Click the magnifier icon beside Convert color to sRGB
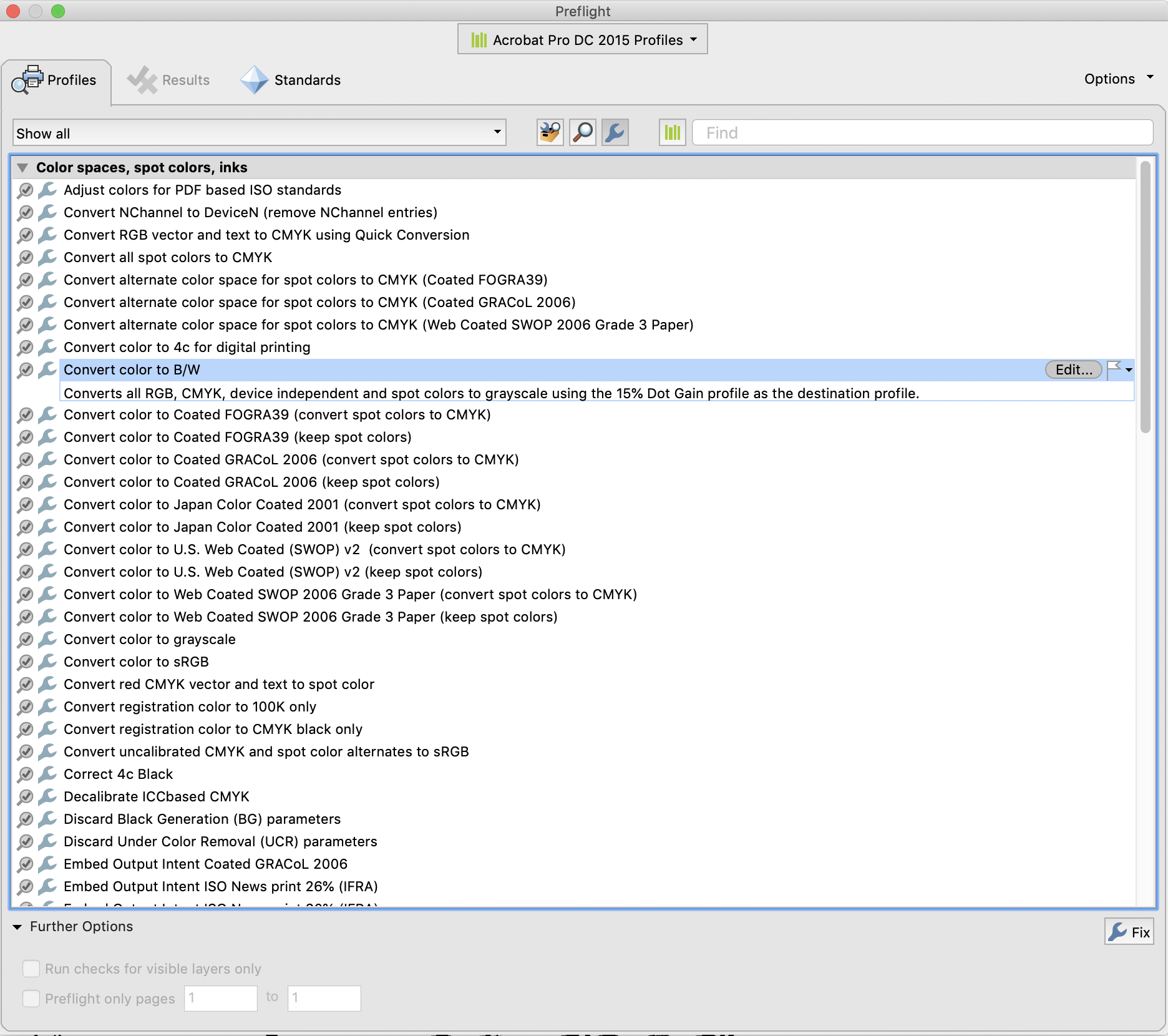The width and height of the screenshot is (1168, 1036). [x=25, y=662]
